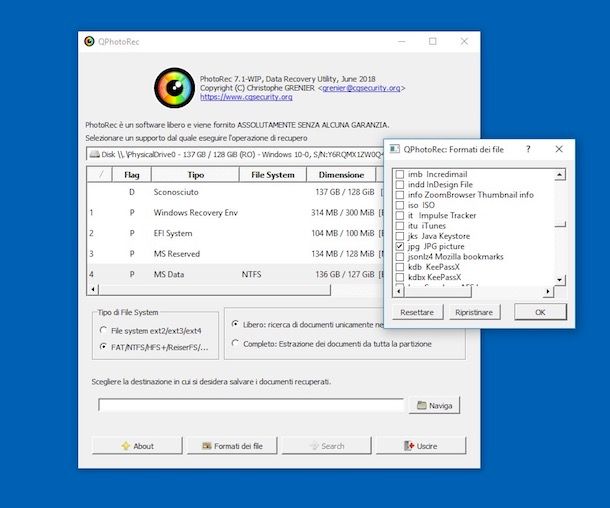The width and height of the screenshot is (610, 508).
Task: Click the Formati dei file dialog window icon
Action: coord(394,149)
